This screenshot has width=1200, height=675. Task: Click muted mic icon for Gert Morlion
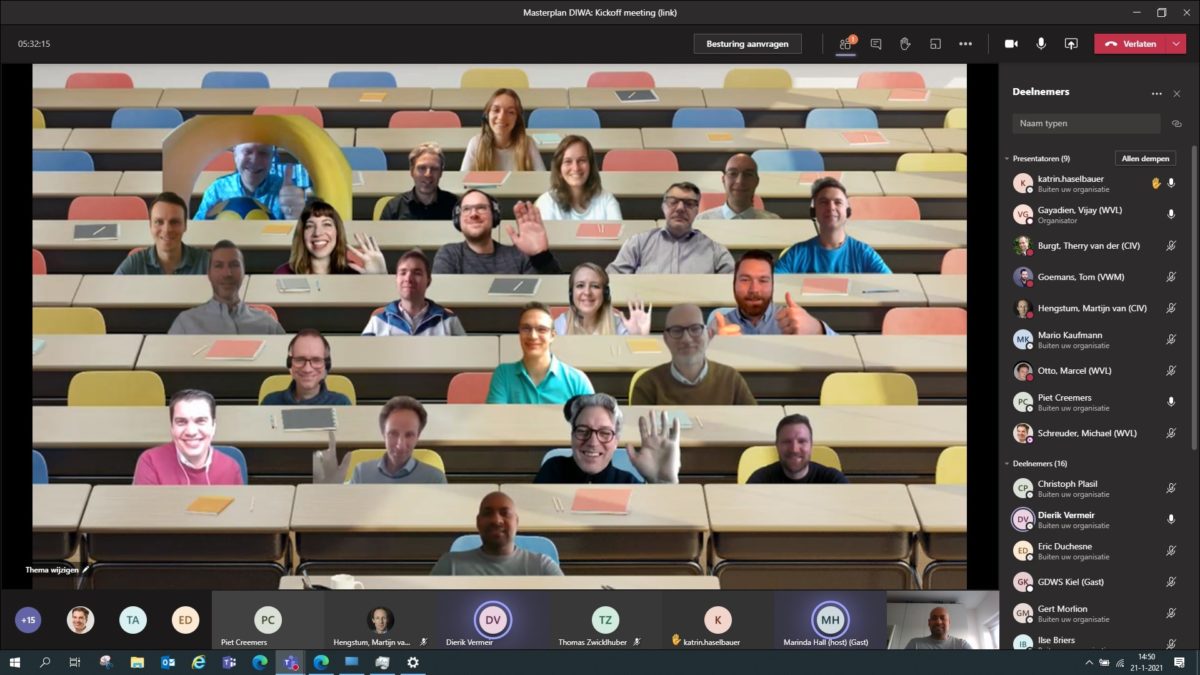(x=1171, y=613)
